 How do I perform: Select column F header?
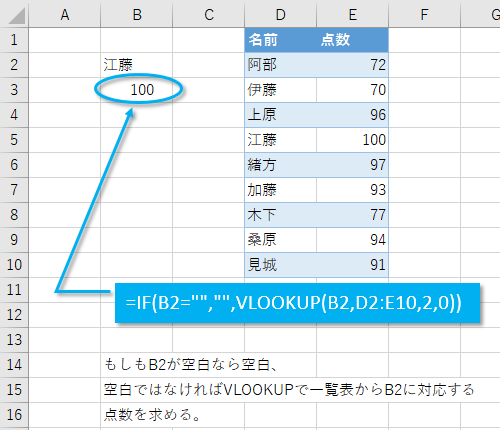point(424,14)
